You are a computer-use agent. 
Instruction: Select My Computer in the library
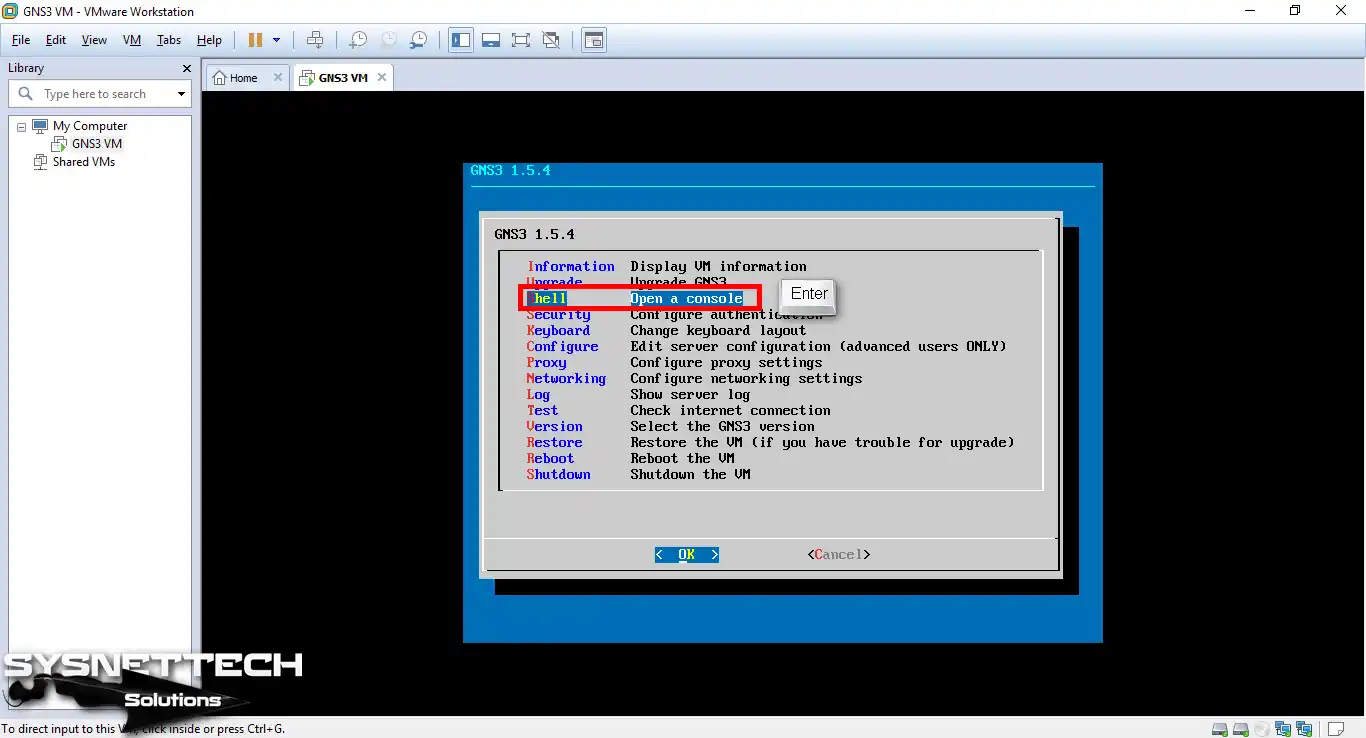coord(90,126)
